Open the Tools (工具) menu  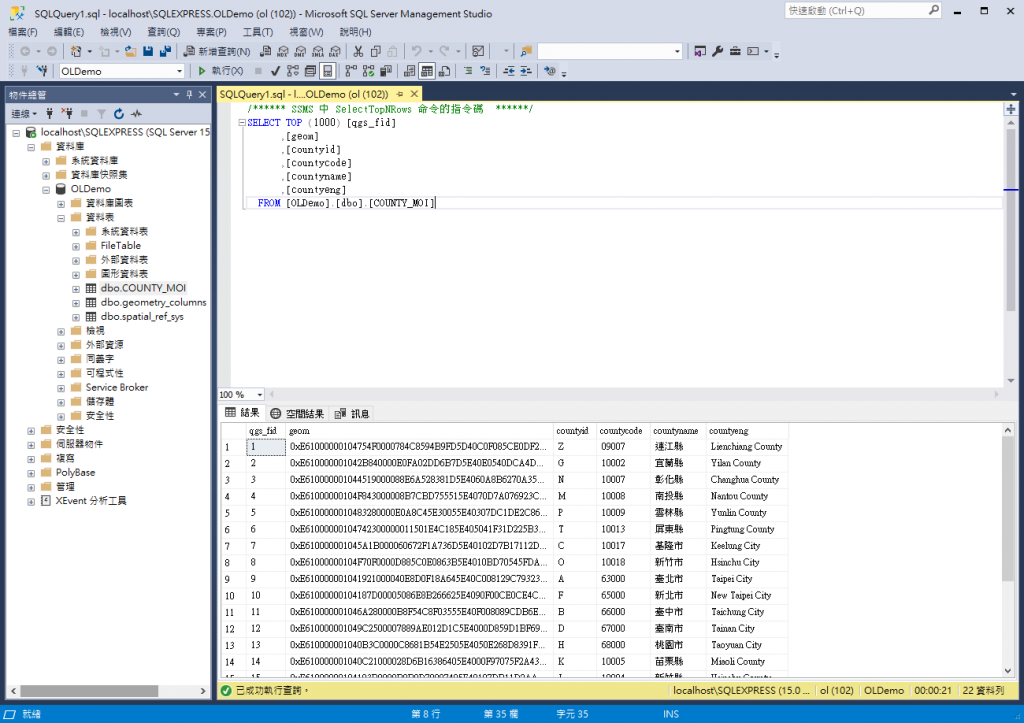point(258,31)
